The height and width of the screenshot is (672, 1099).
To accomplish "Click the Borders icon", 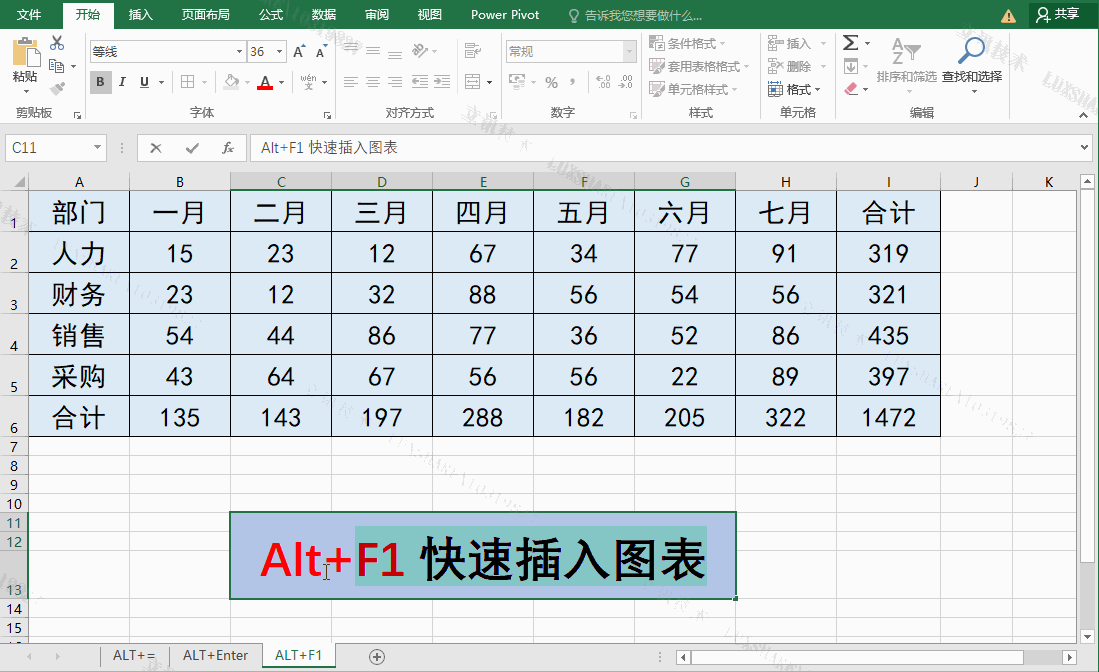I will [187, 82].
